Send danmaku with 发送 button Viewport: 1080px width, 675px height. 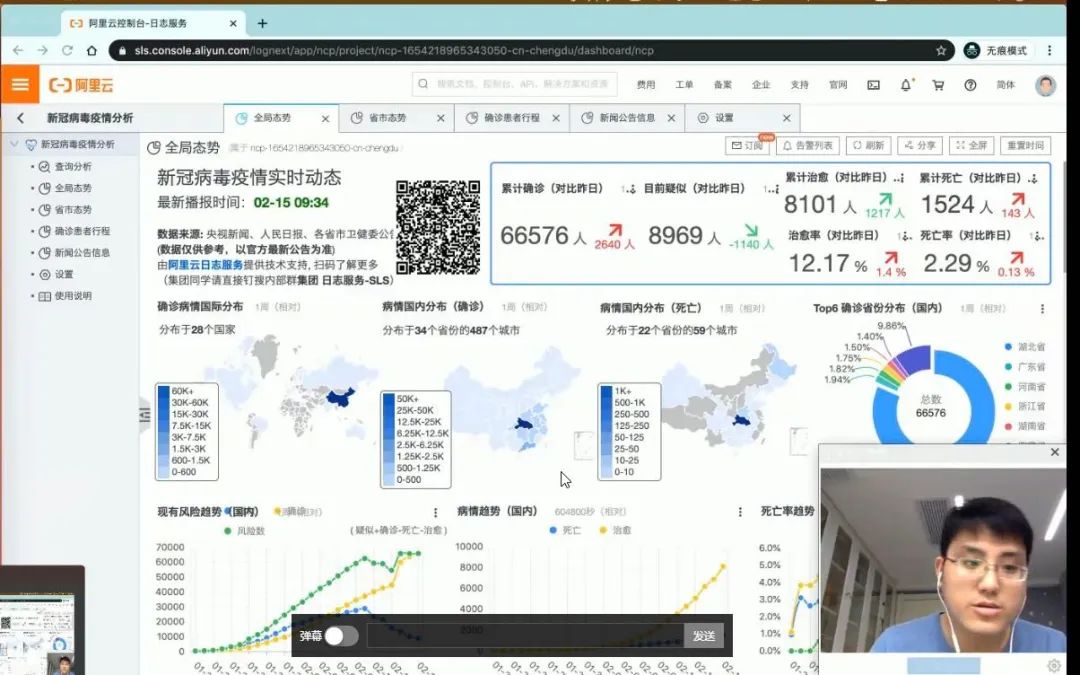tap(704, 636)
